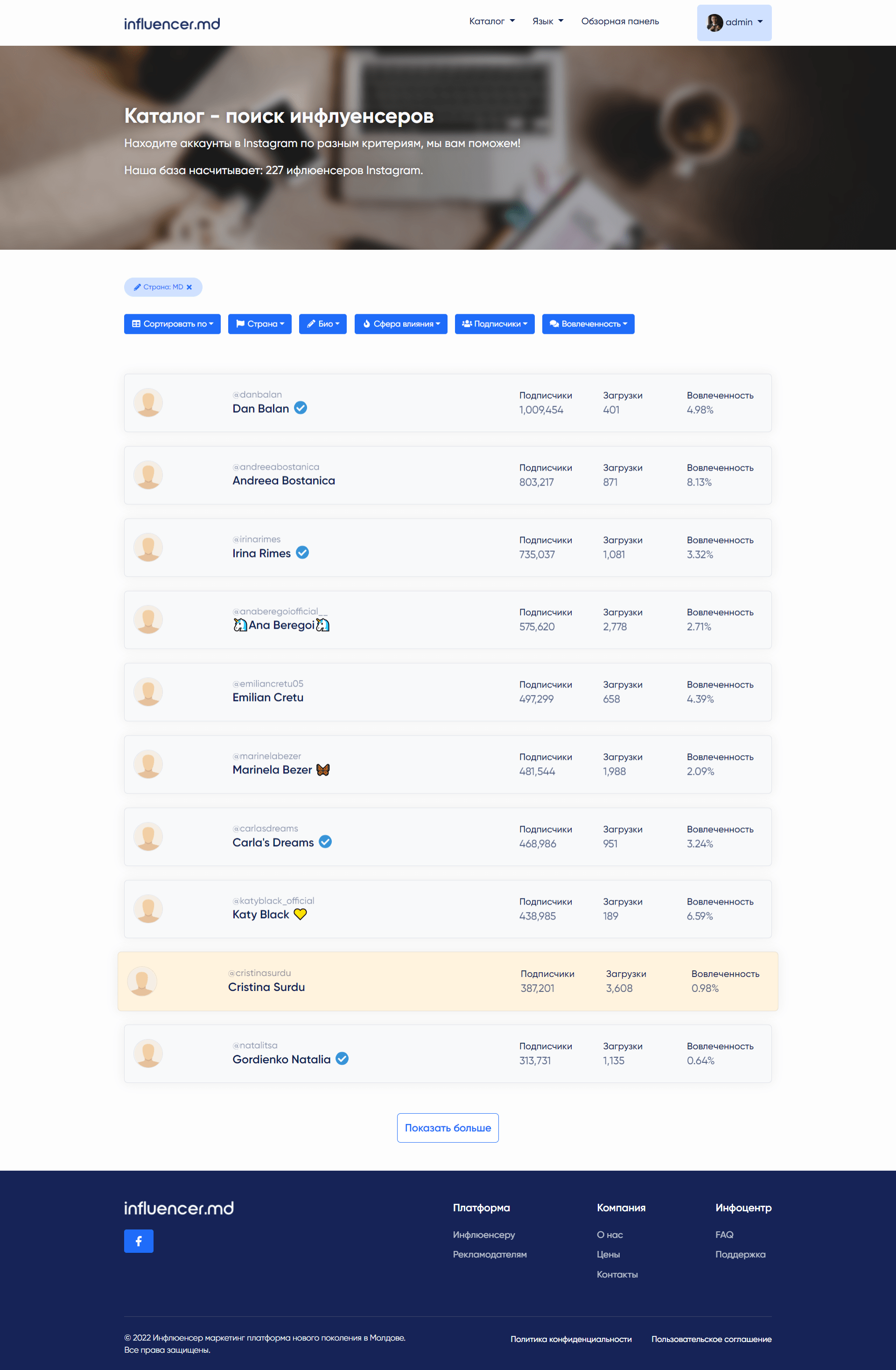Expand the 'Подписчики' filter dropdown

pyautogui.click(x=494, y=324)
